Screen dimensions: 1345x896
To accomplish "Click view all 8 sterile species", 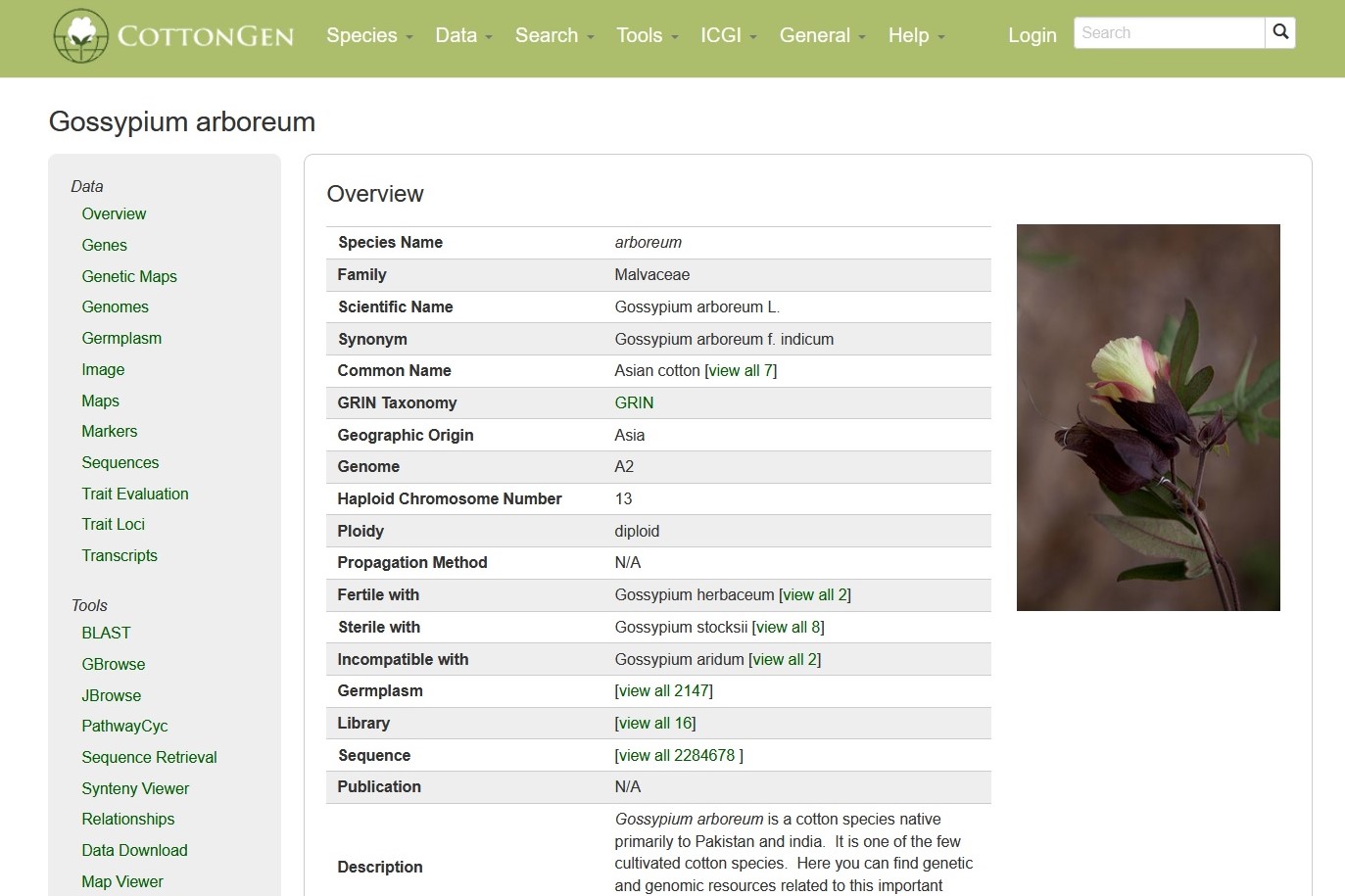I will coord(788,627).
